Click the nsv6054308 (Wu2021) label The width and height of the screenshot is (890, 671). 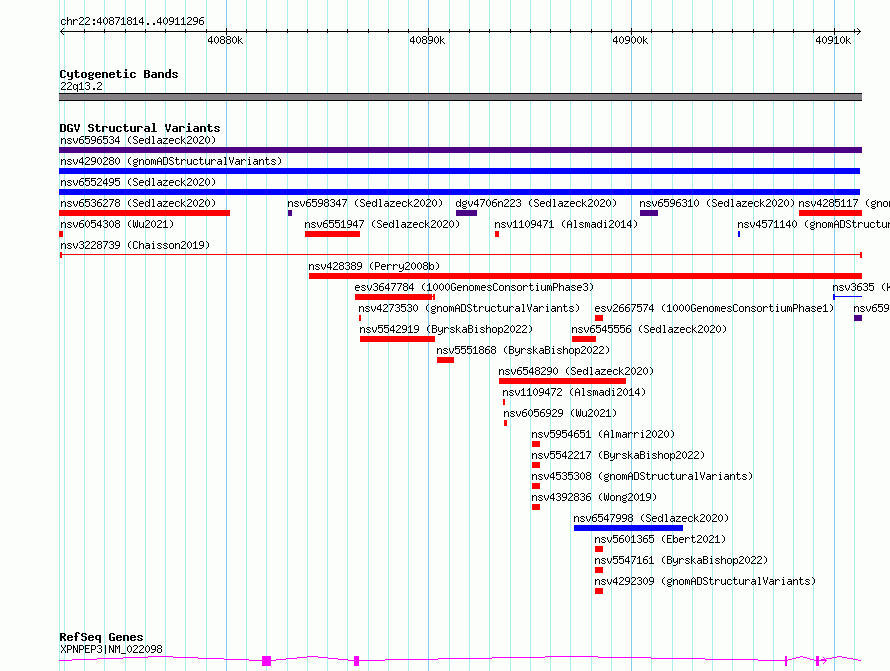[117, 224]
